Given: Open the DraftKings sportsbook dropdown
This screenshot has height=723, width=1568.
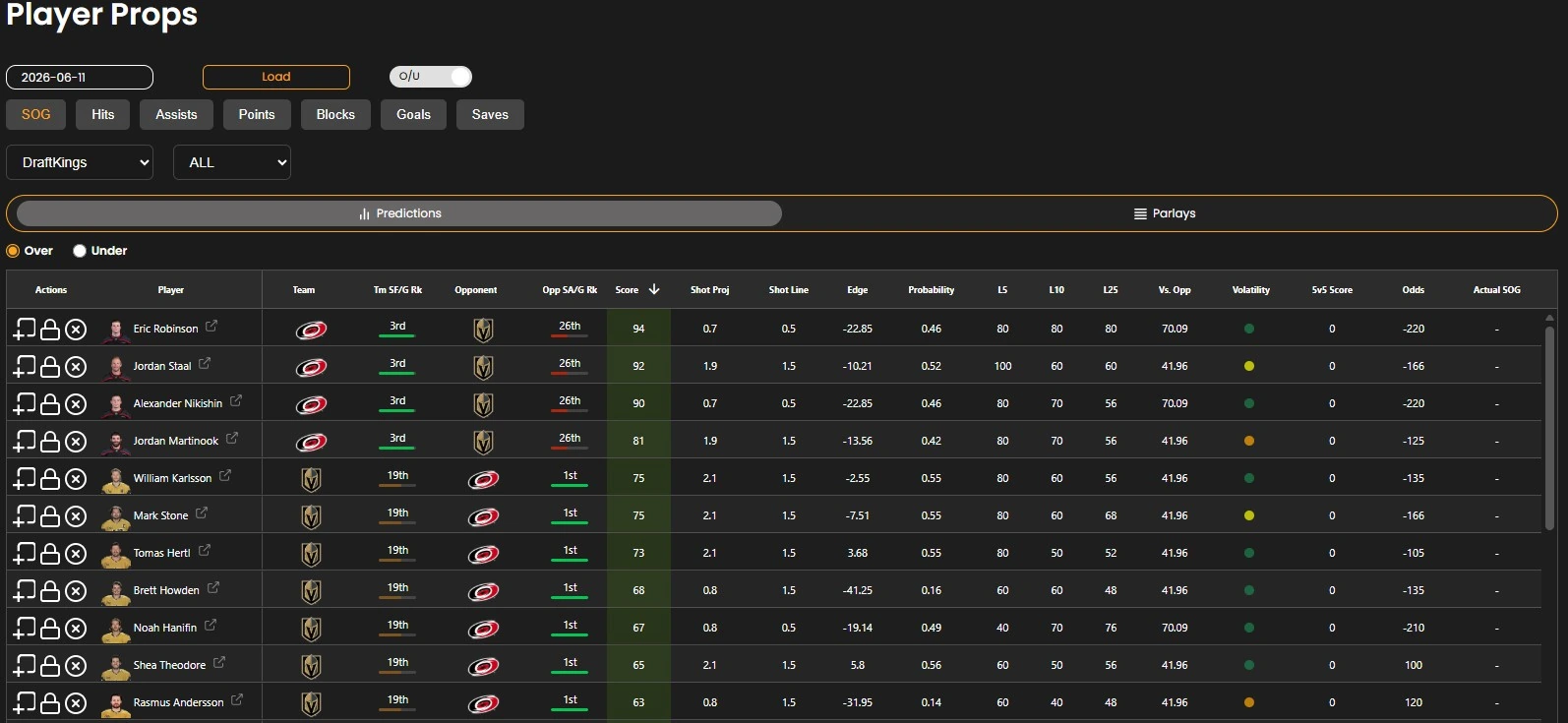Looking at the screenshot, I should (x=80, y=162).
